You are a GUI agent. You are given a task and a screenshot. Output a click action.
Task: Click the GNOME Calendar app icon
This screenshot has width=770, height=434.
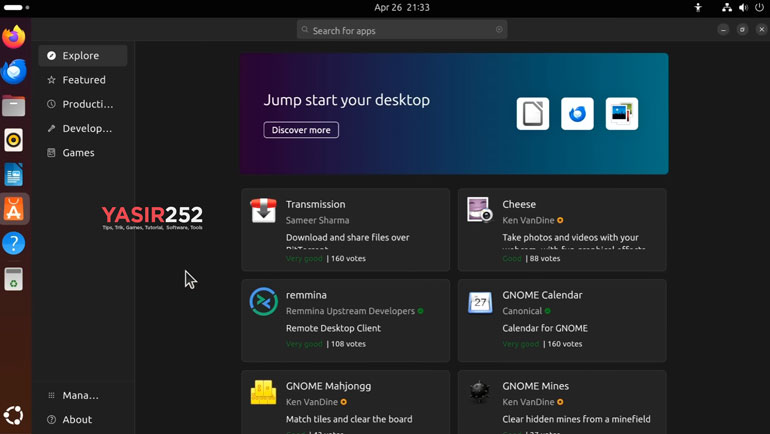(480, 302)
